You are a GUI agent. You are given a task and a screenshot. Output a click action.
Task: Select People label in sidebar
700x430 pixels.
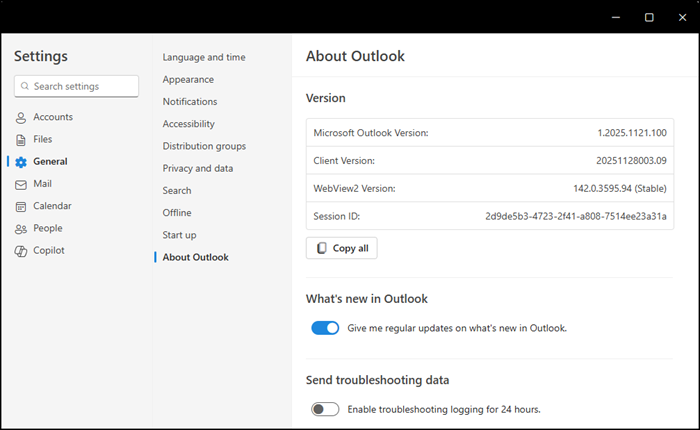48,228
